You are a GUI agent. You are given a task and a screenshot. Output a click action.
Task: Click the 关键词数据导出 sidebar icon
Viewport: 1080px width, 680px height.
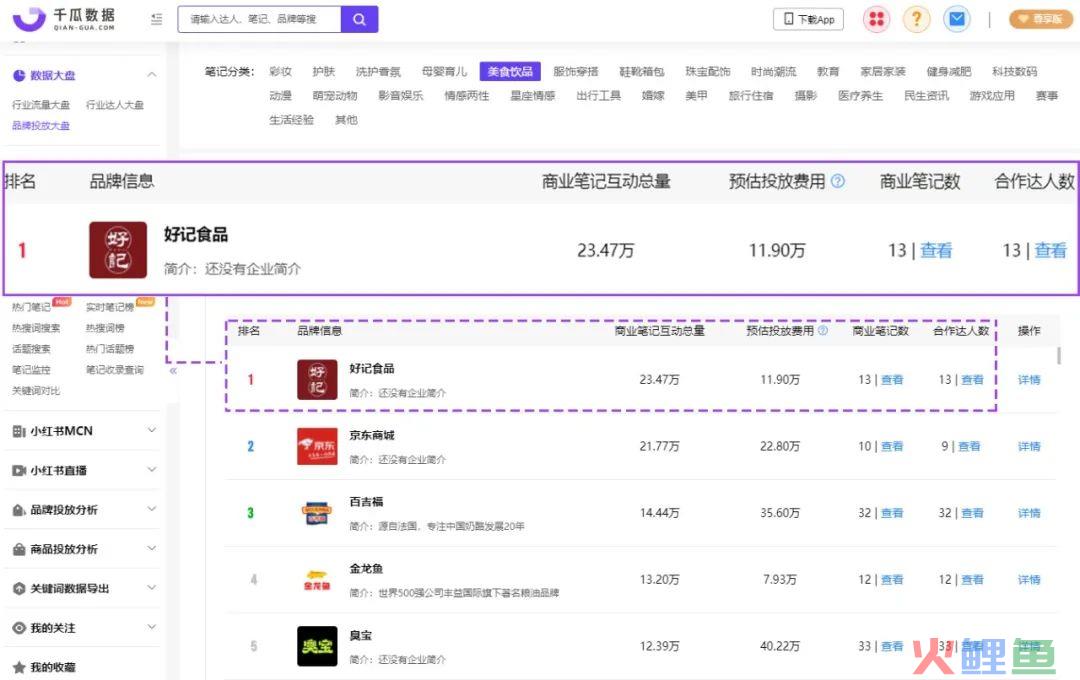point(19,588)
